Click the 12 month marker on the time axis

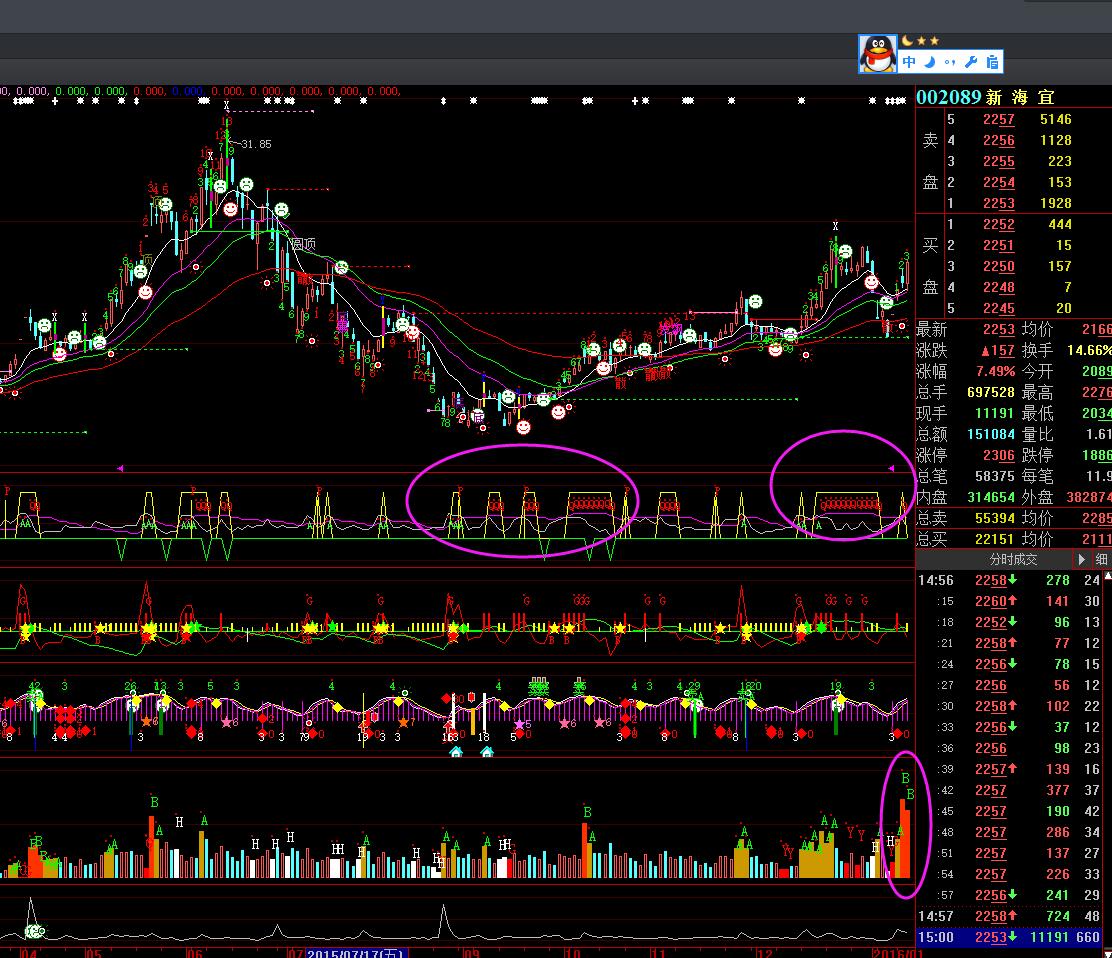click(x=764, y=953)
